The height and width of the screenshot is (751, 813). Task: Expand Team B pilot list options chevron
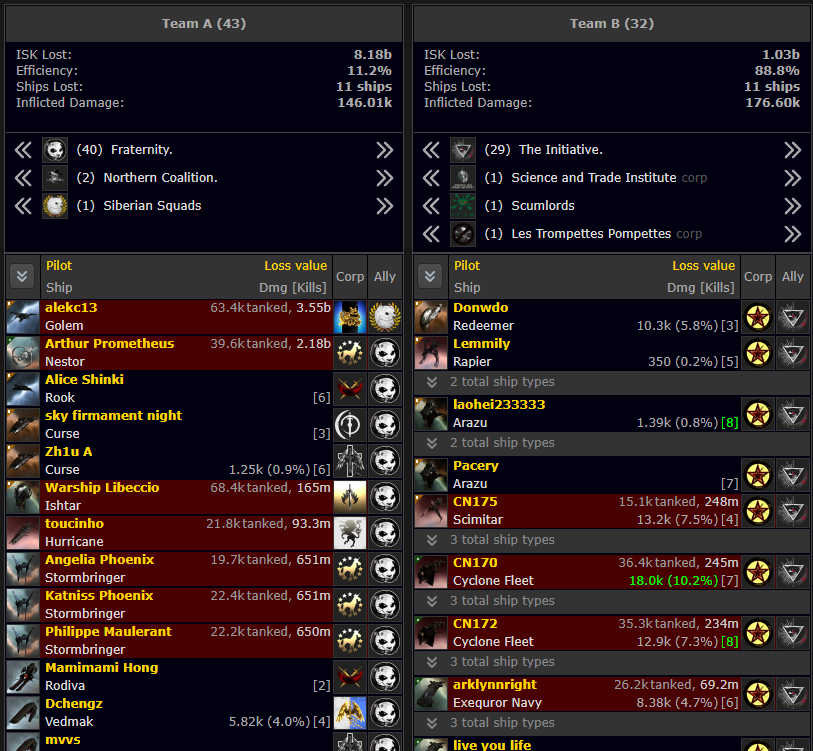(x=430, y=275)
